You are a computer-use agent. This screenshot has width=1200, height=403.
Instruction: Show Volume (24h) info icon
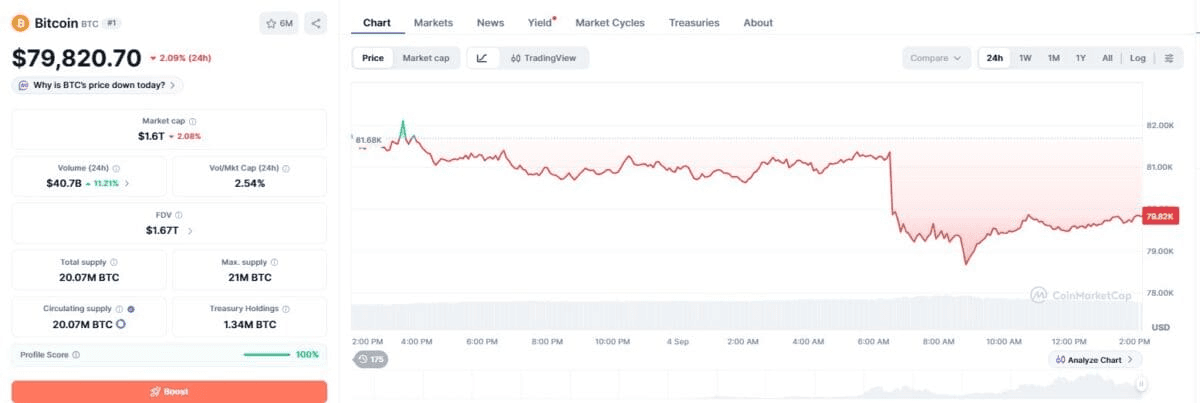pos(116,168)
